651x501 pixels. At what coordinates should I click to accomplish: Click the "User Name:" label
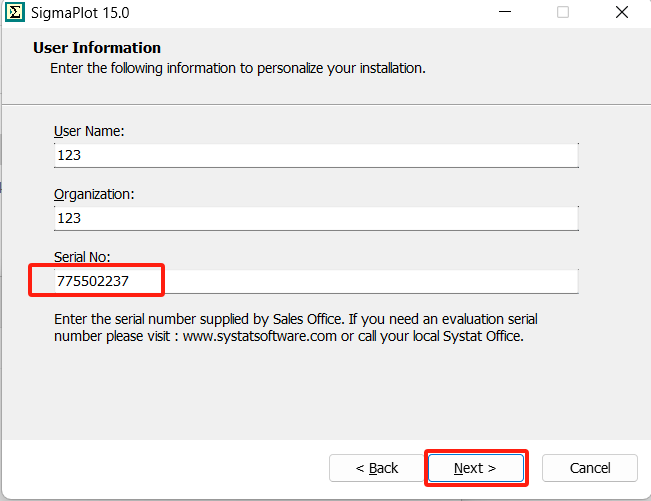coord(89,131)
